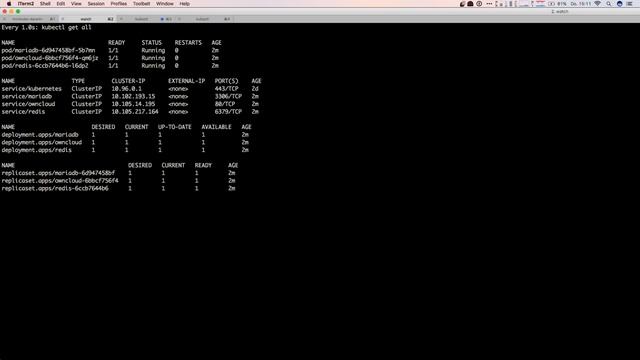
Task: Click replicaset.apps/mariadb-6d947458bf row name
Action: pos(58,173)
